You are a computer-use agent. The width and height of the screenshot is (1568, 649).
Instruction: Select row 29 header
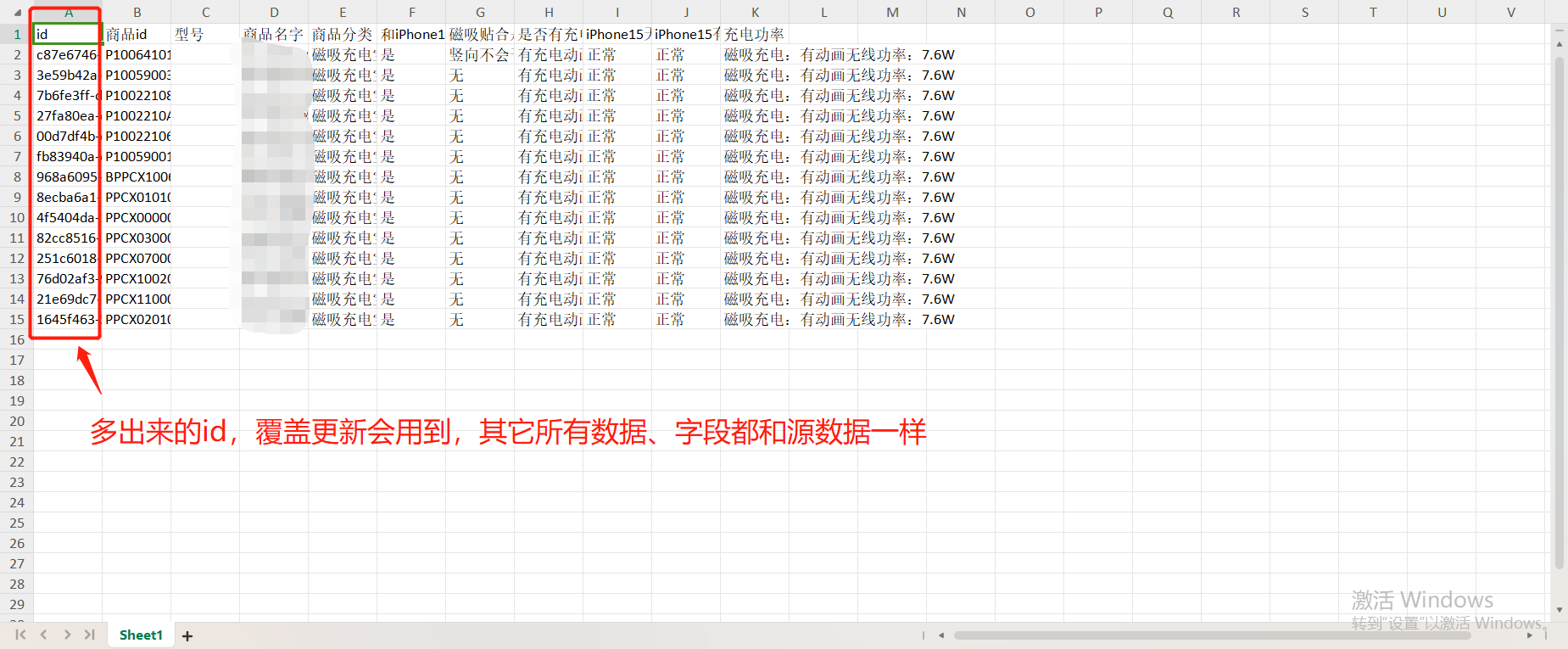click(17, 604)
